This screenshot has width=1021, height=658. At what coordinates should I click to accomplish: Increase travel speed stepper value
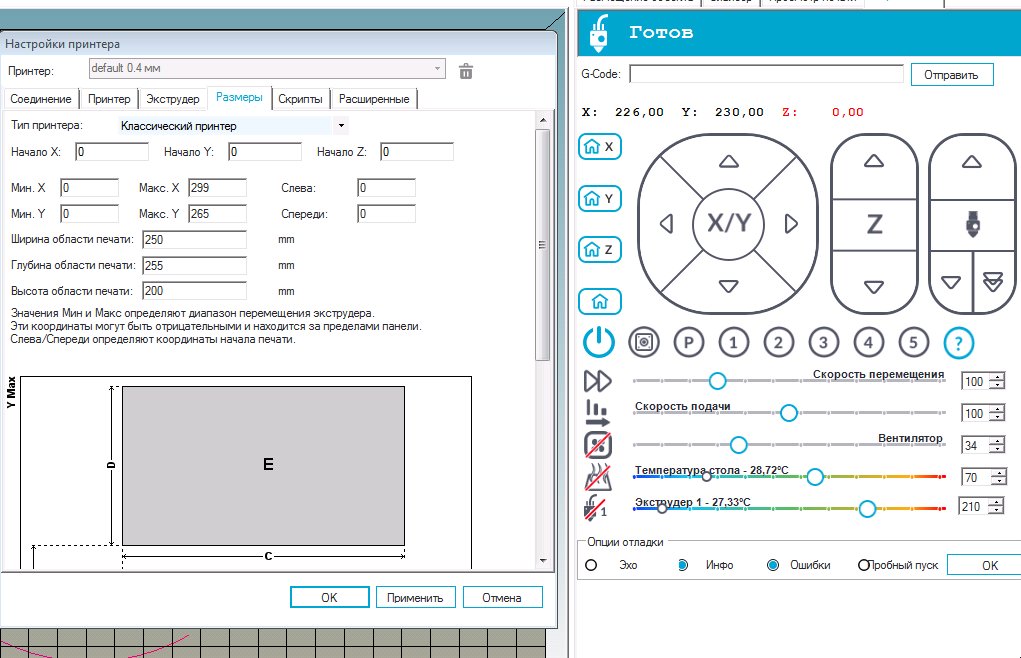click(997, 378)
